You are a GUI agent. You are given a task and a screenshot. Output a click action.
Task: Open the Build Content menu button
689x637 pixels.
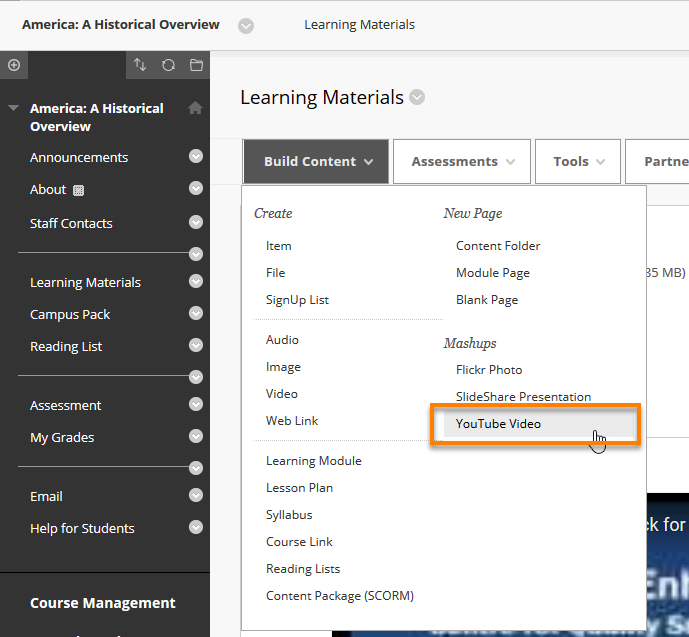(316, 161)
